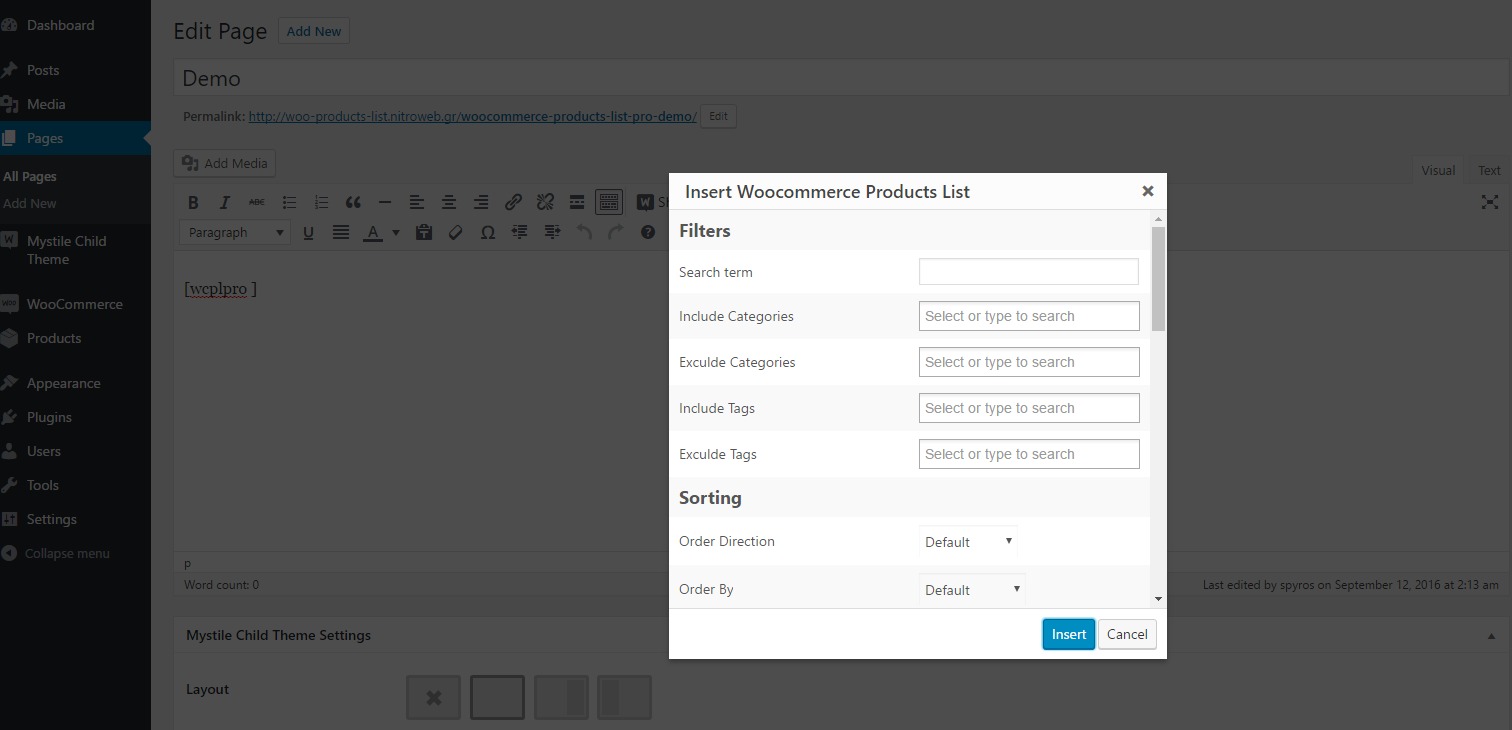Image resolution: width=1512 pixels, height=730 pixels.
Task: Open the Order By dropdown
Action: [x=972, y=589]
